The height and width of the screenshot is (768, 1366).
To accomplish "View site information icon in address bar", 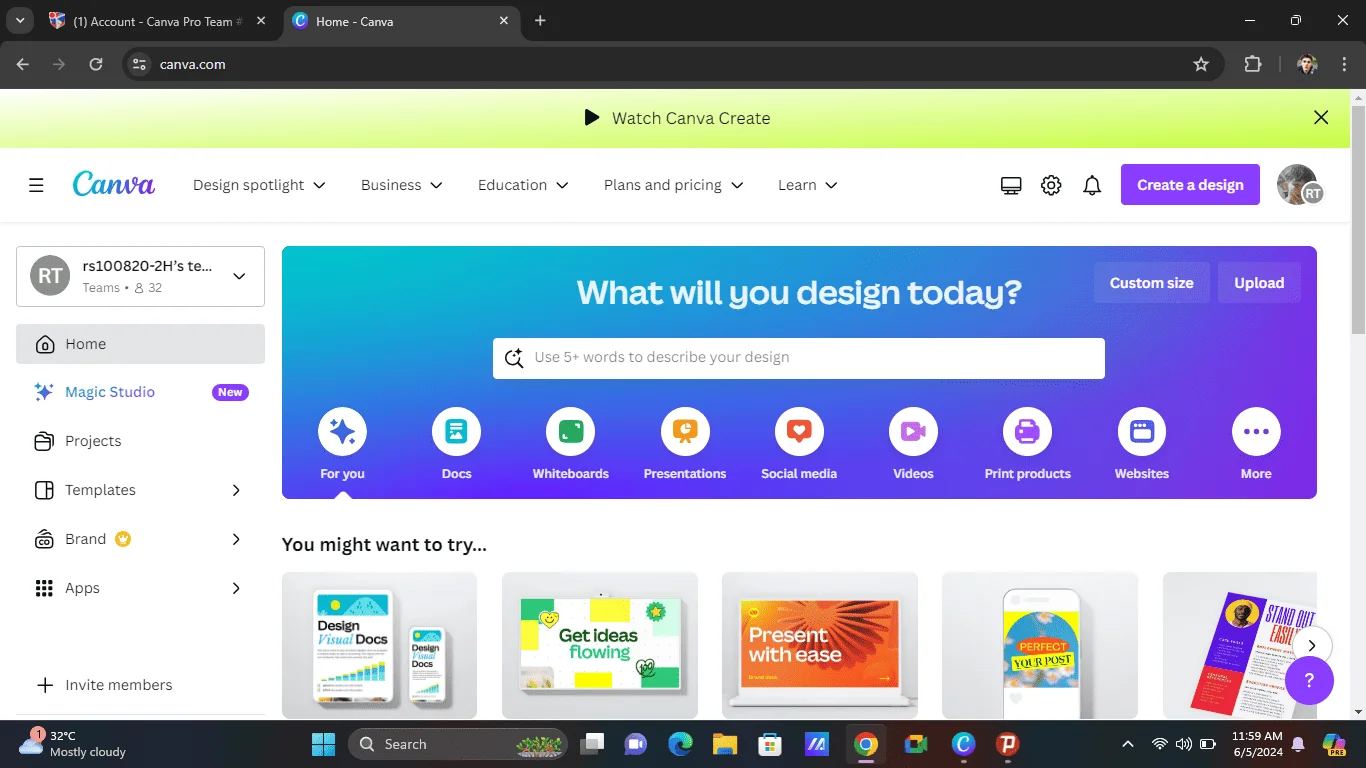I will pos(140,64).
